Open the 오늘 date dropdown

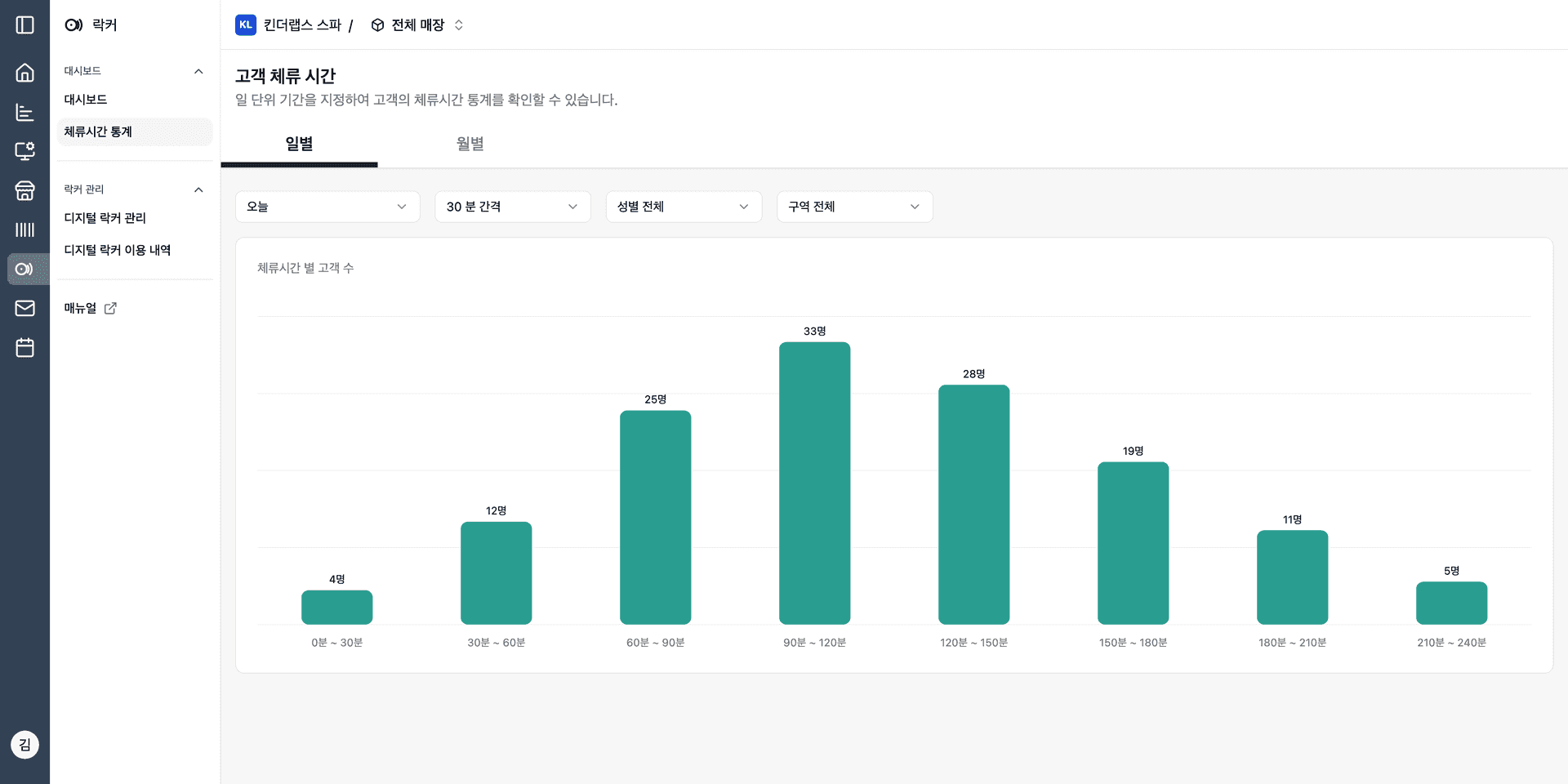(327, 207)
